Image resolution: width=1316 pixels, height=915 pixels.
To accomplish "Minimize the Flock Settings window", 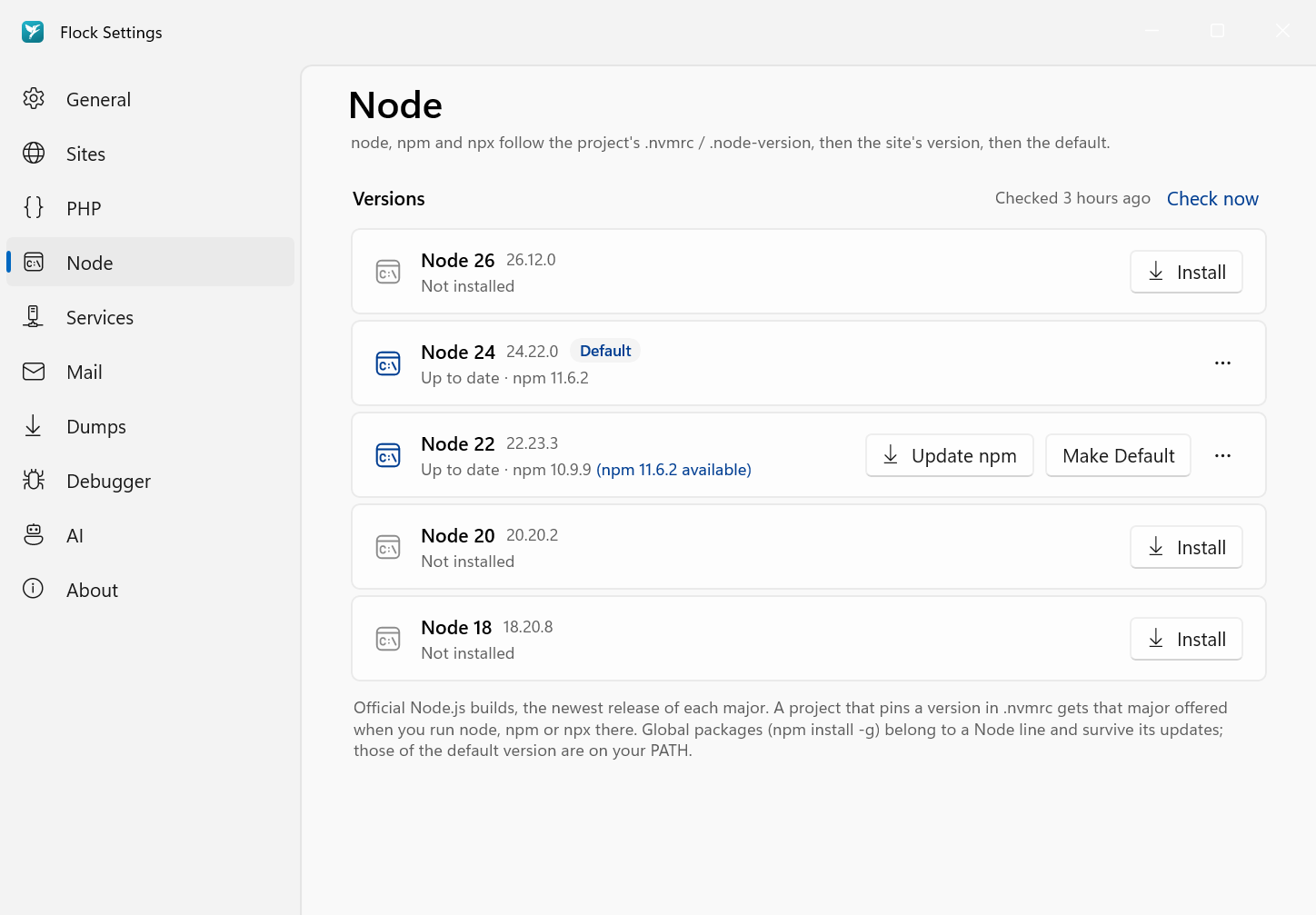I will click(1151, 31).
